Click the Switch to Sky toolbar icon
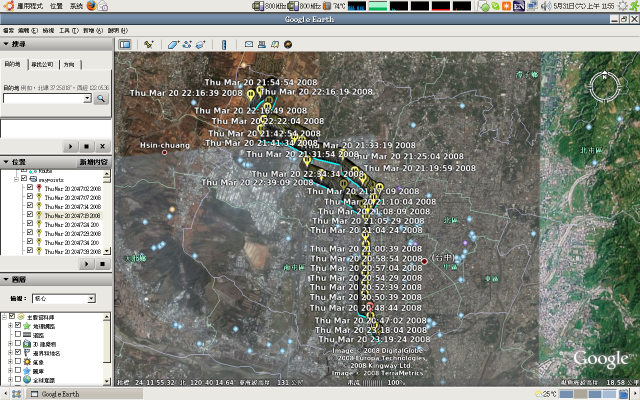 click(288, 44)
